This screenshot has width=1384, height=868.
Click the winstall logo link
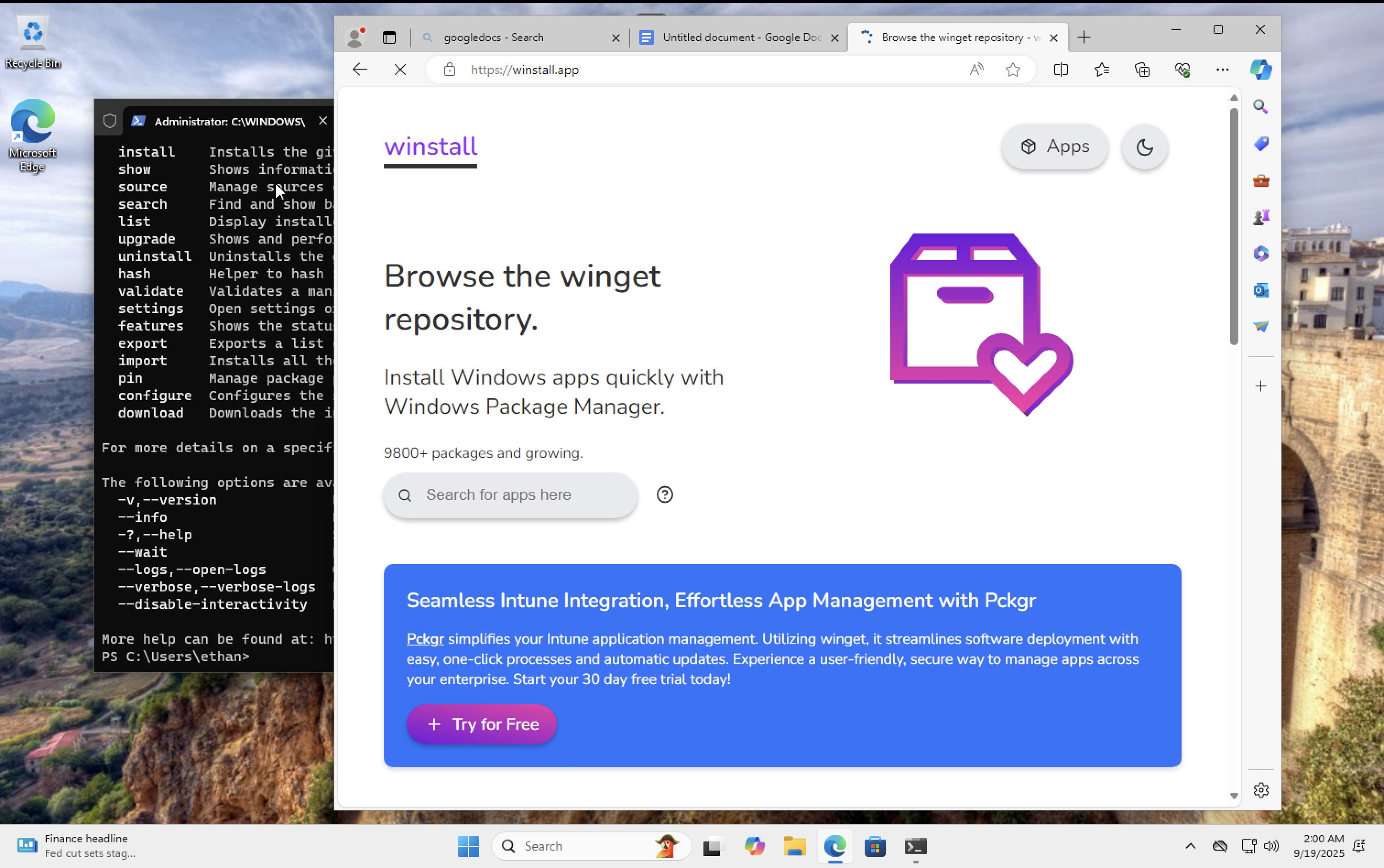(x=430, y=147)
